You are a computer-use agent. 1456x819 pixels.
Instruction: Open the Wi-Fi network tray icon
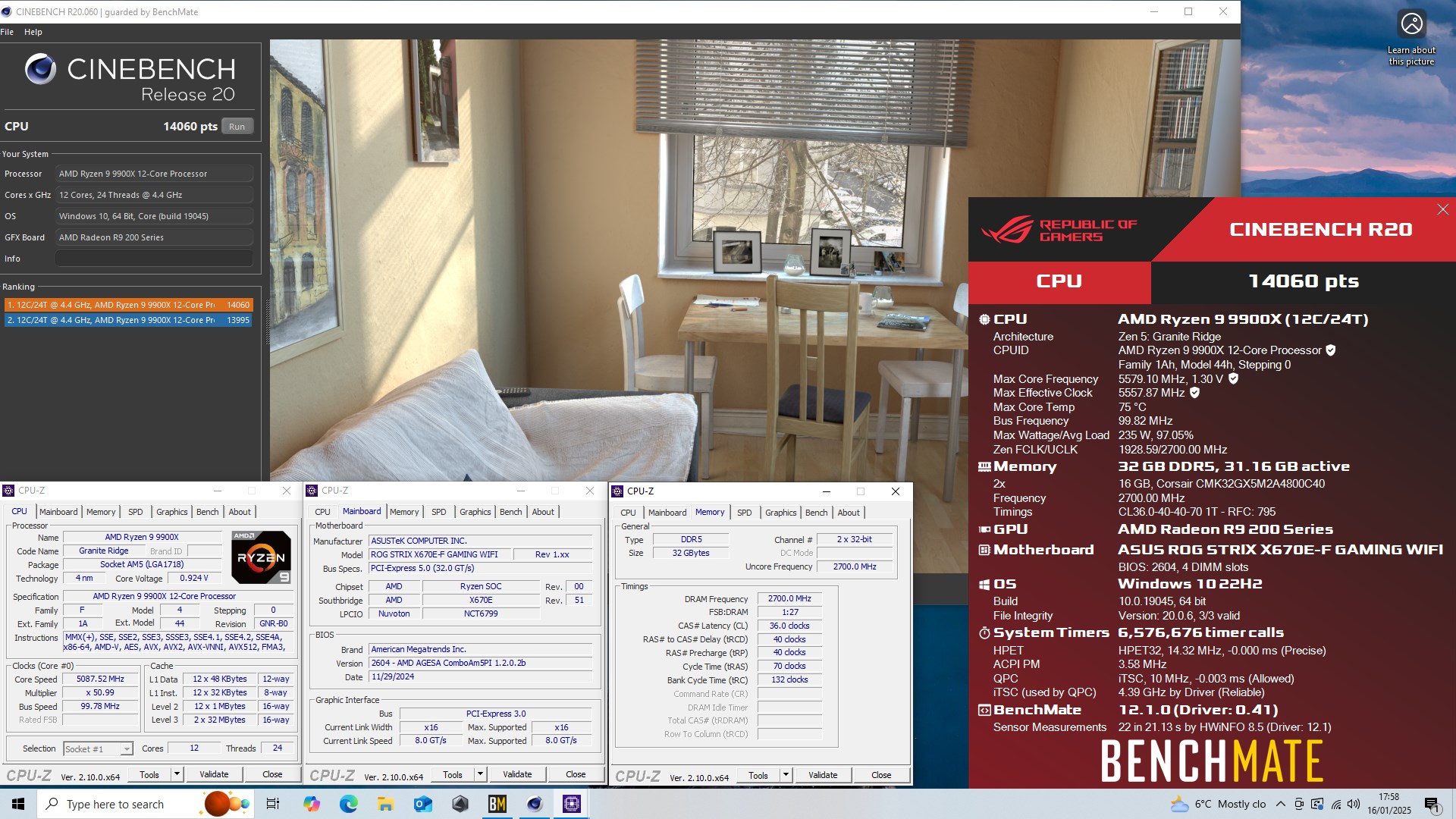tap(1336, 804)
